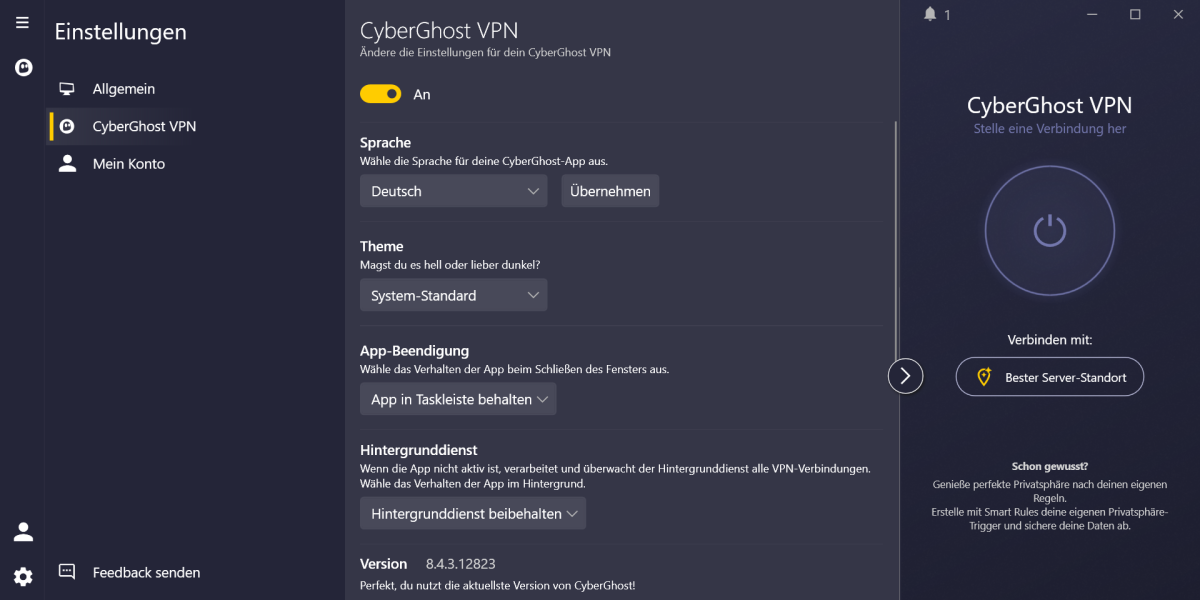Viewport: 1200px width, 600px height.
Task: Open the hamburger menu in the sidebar
Action: click(x=22, y=22)
